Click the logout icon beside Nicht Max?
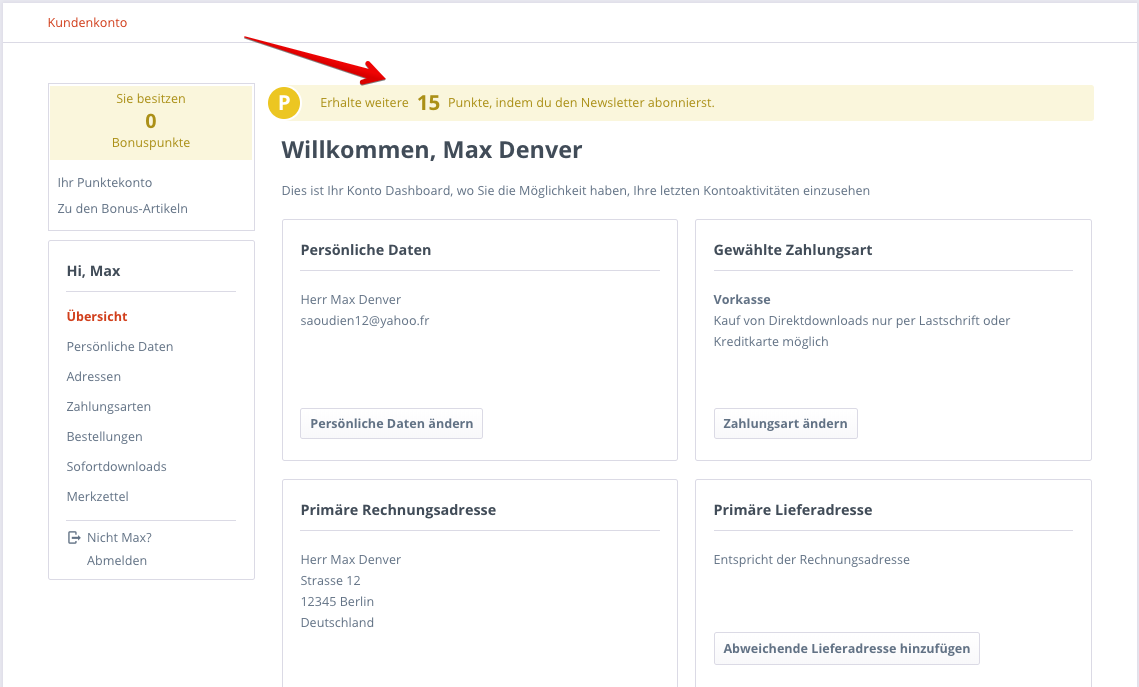 click(x=73, y=537)
